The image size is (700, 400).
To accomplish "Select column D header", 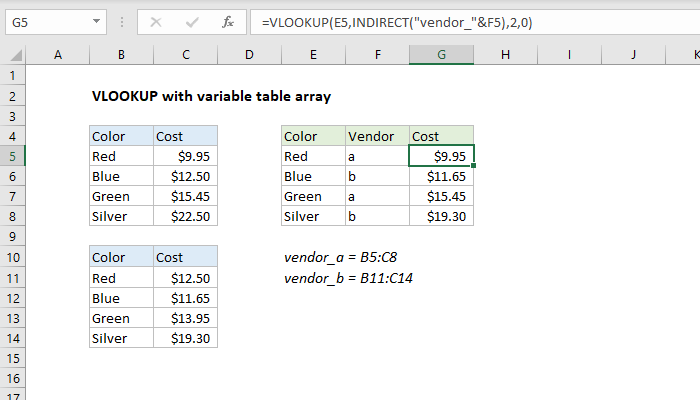I will (x=249, y=55).
